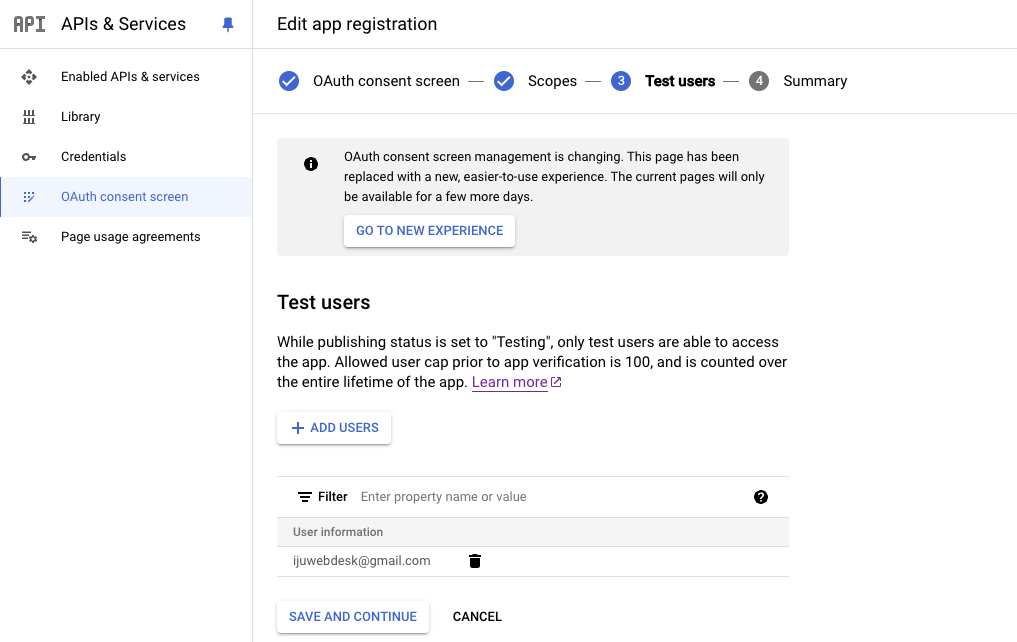The width and height of the screenshot is (1017, 642).
Task: Click GO TO NEW EXPERIENCE button
Action: (x=429, y=231)
